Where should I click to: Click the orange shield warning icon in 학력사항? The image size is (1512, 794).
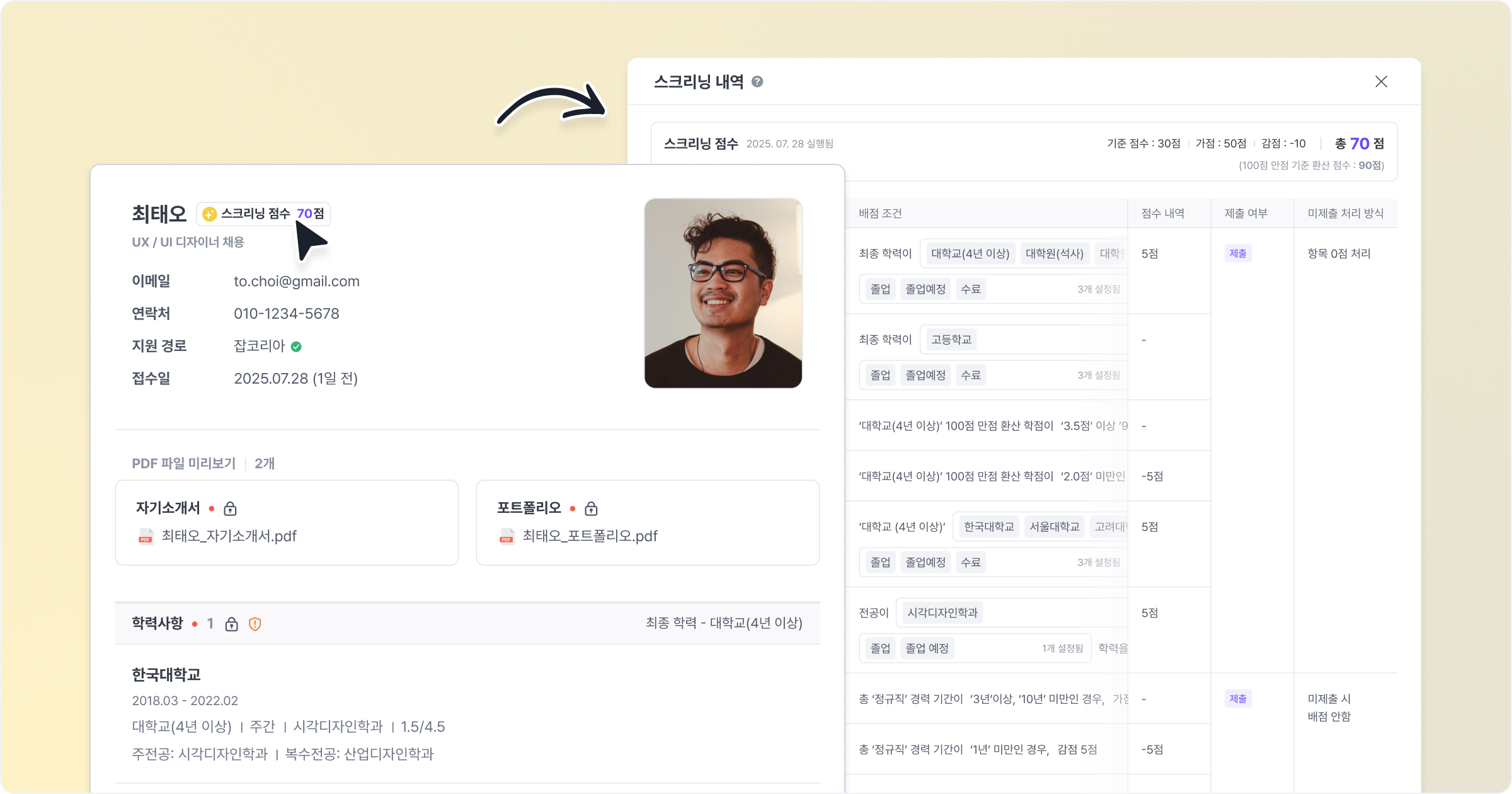255,624
